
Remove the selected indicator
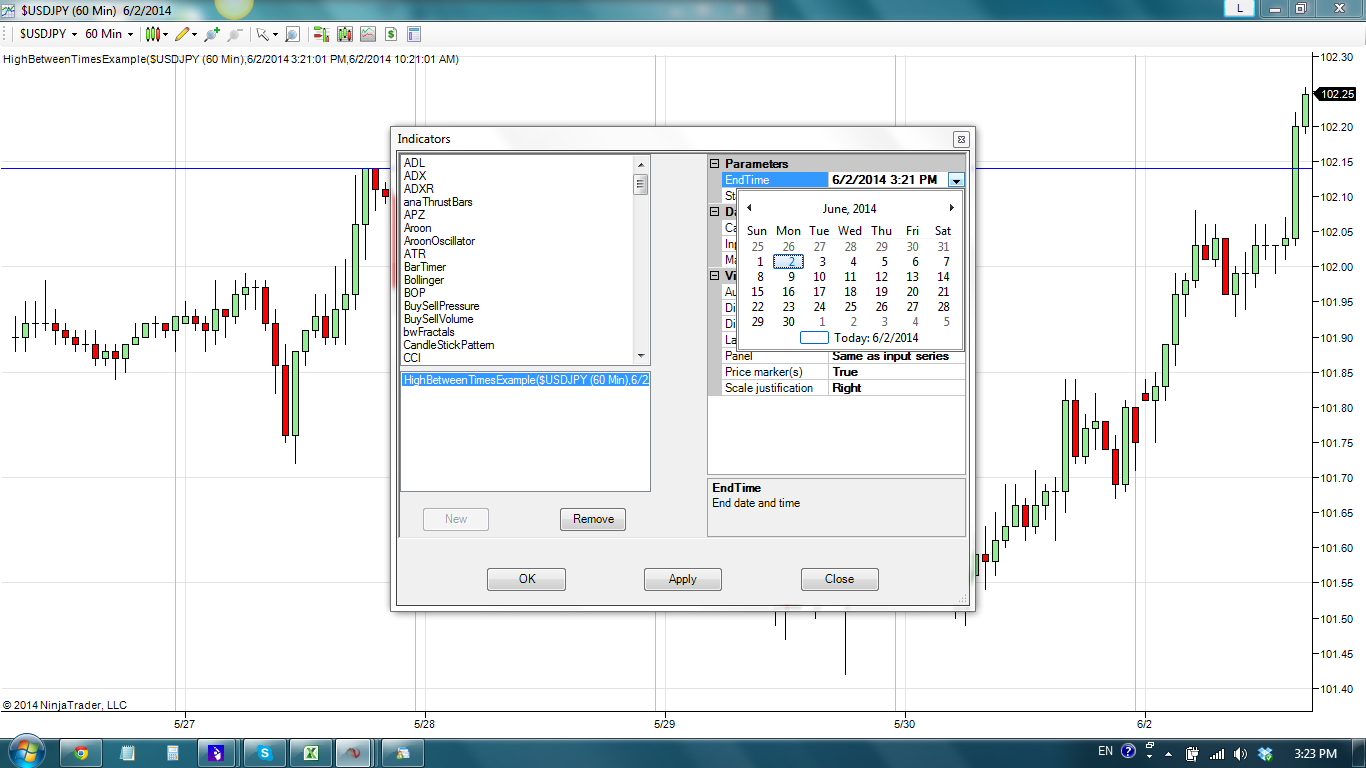point(593,519)
